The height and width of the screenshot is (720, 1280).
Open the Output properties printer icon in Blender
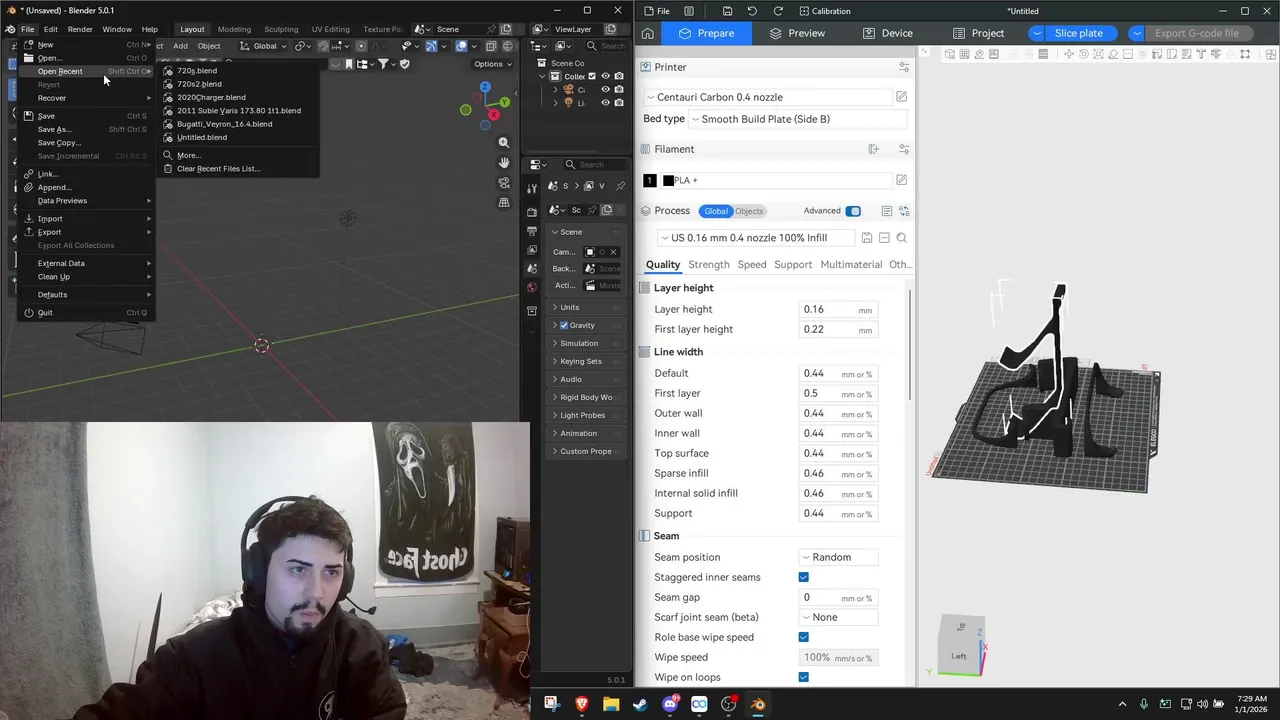[x=532, y=231]
